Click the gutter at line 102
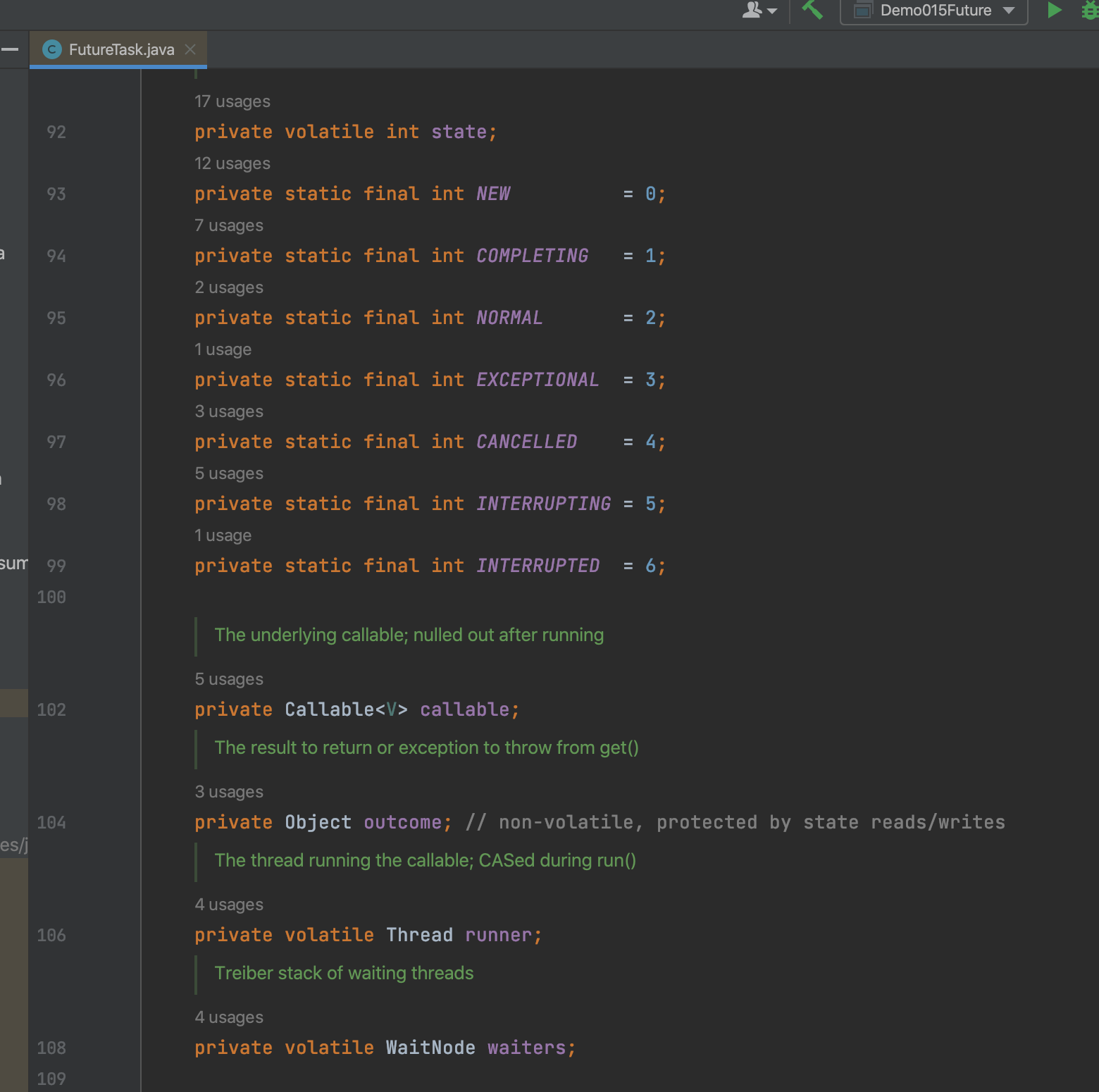The width and height of the screenshot is (1099, 1092). [x=51, y=709]
